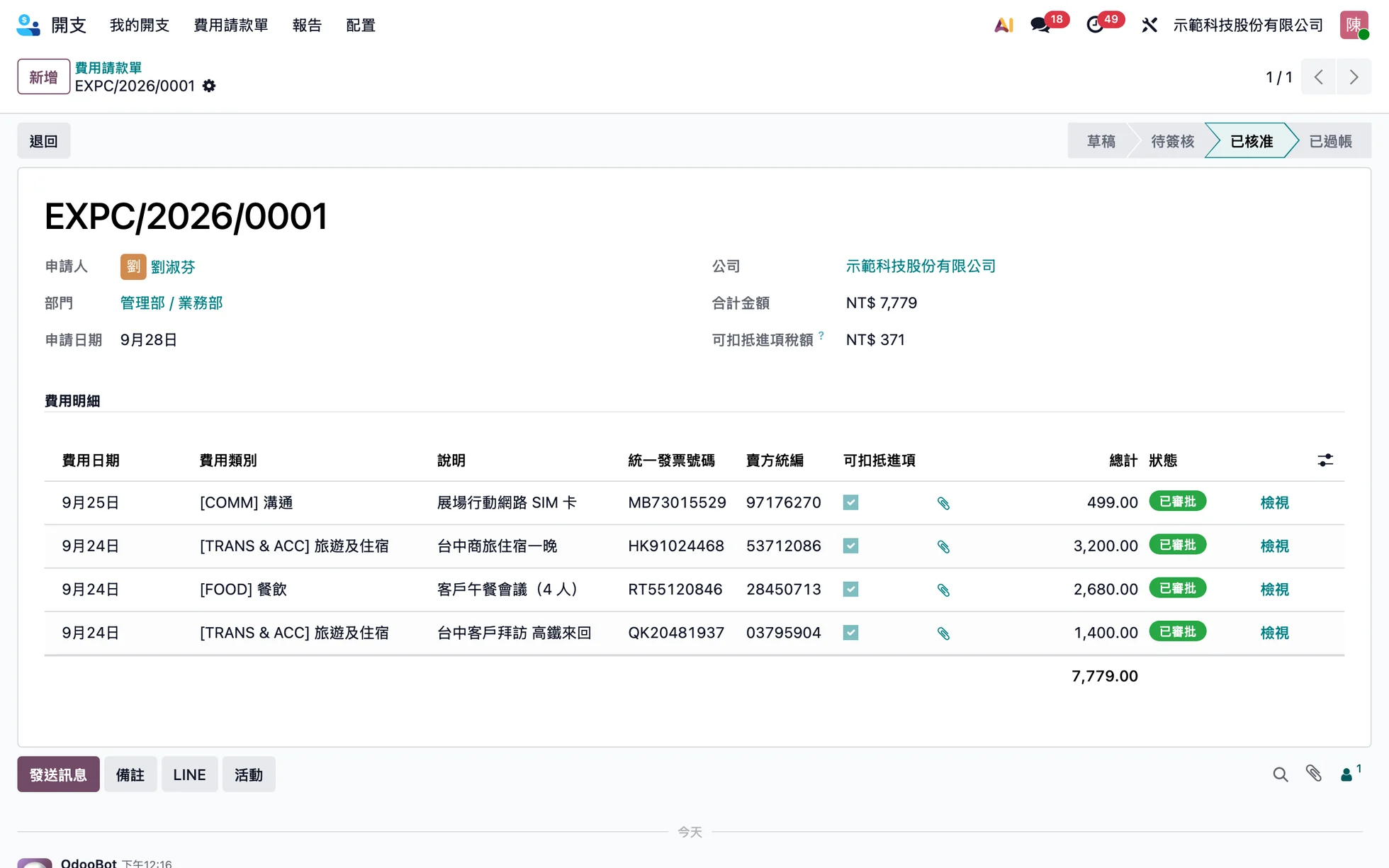
Task: Click the 新增 button
Action: (43, 77)
